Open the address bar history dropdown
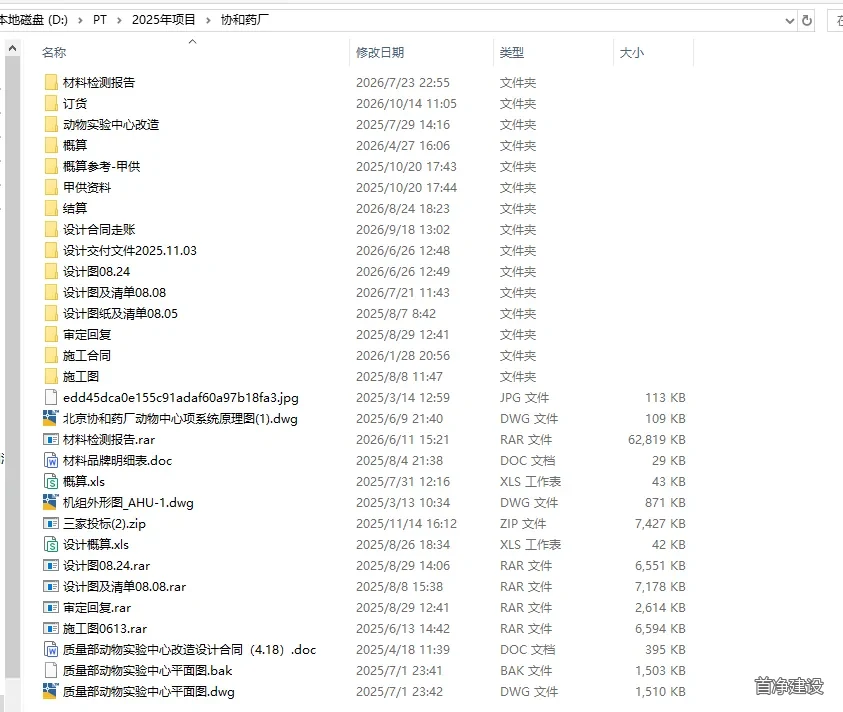This screenshot has width=843, height=712. 789,21
